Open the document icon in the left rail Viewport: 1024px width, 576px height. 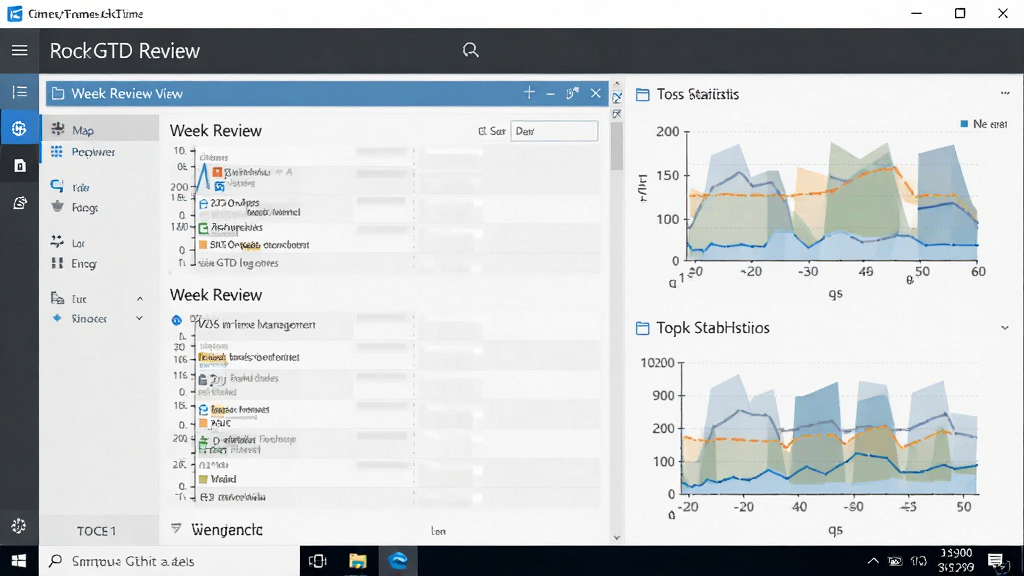[20, 166]
